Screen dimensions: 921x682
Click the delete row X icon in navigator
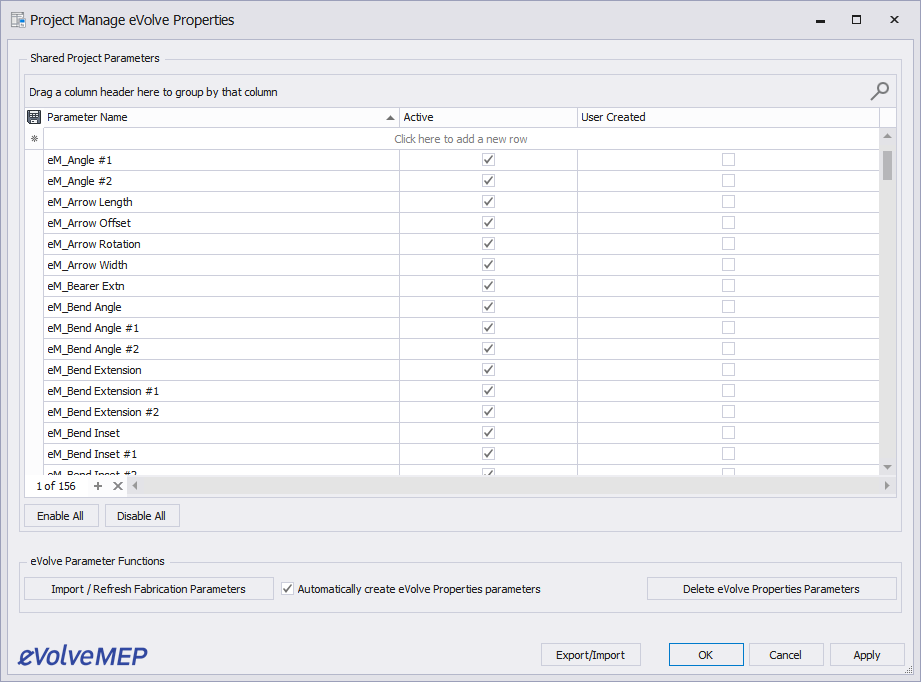(118, 486)
